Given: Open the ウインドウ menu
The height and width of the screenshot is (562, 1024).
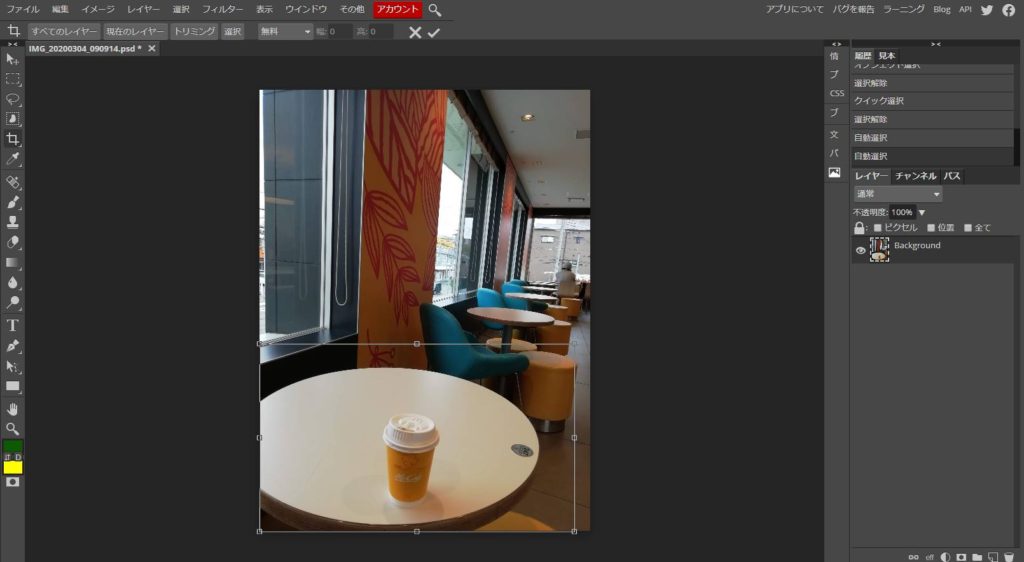Looking at the screenshot, I should pyautogui.click(x=306, y=10).
